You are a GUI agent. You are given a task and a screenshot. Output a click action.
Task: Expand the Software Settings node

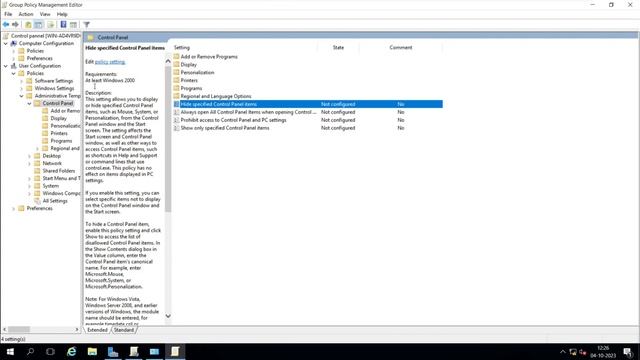tap(22, 81)
